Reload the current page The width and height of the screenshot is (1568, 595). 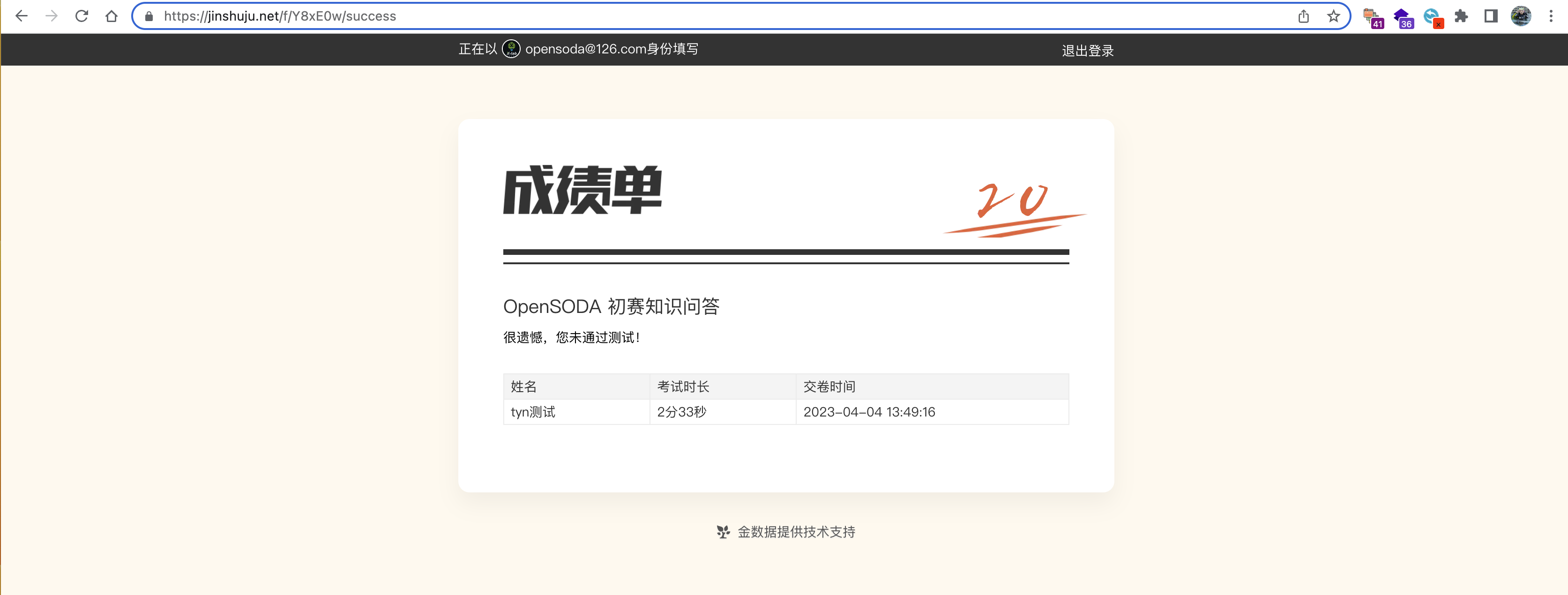tap(82, 16)
